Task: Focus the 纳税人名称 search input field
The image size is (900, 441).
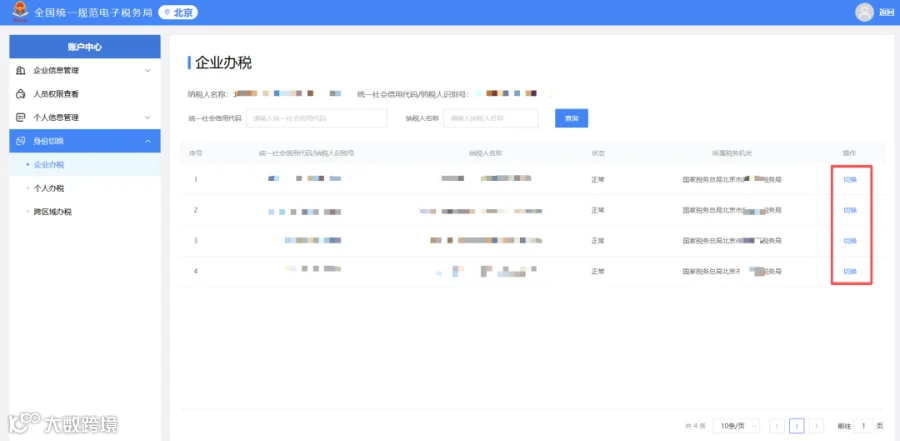Action: (491, 118)
